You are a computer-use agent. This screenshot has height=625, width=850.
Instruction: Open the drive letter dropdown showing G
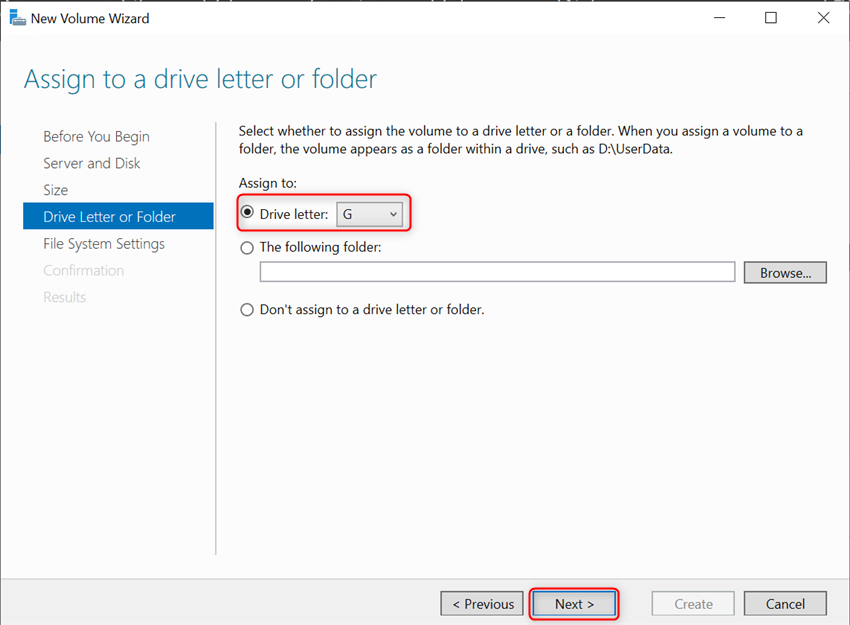[x=371, y=213]
